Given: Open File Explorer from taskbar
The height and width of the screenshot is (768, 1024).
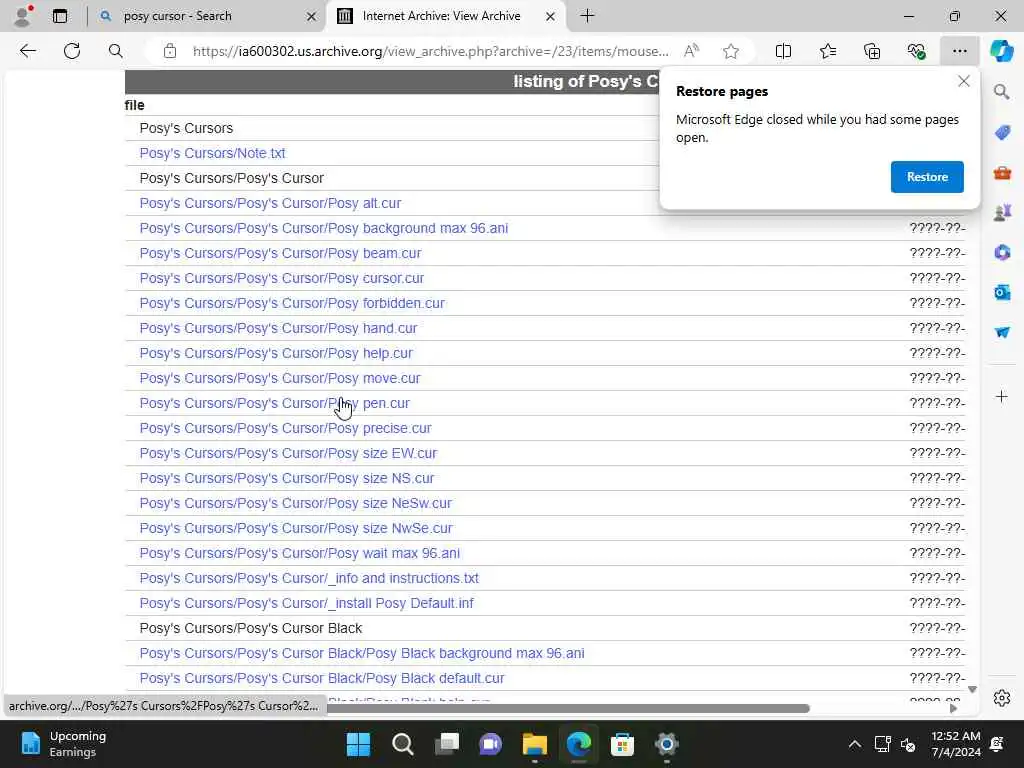Looking at the screenshot, I should coord(534,744).
